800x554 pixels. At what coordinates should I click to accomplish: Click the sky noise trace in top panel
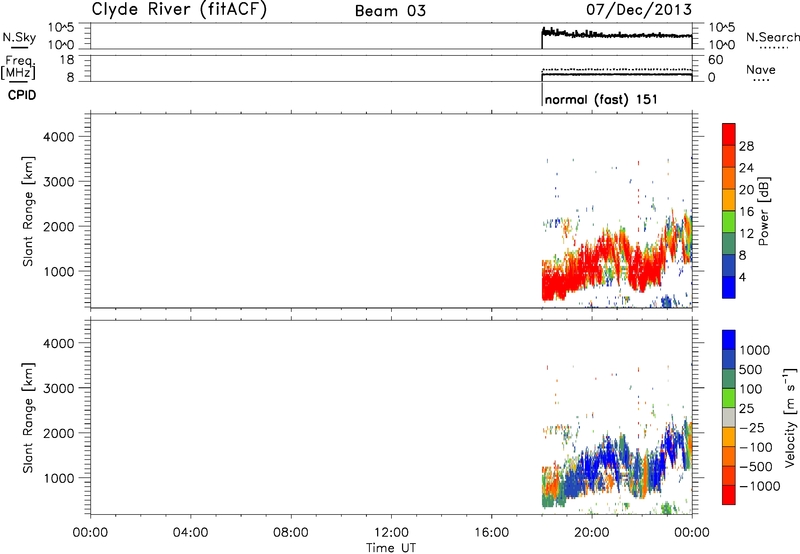617,35
